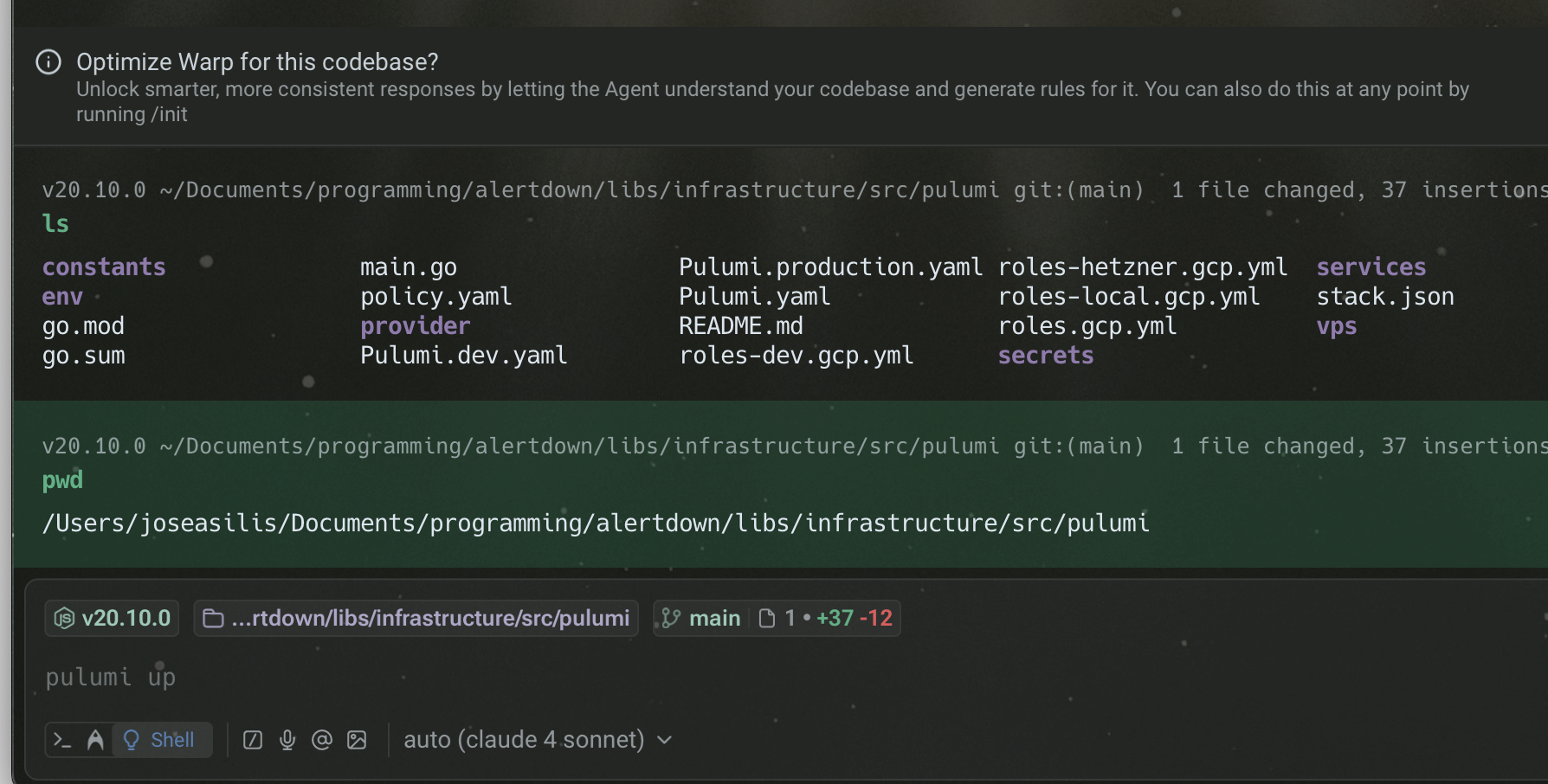Open the working directory folder chip
Image resolution: width=1548 pixels, height=784 pixels.
click(416, 618)
